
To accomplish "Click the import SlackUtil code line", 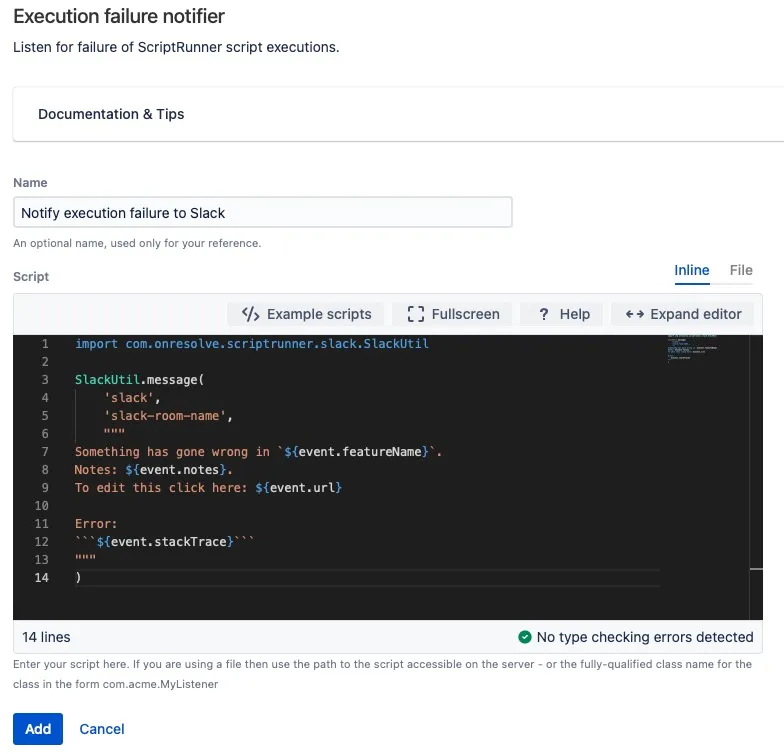I will tap(252, 344).
